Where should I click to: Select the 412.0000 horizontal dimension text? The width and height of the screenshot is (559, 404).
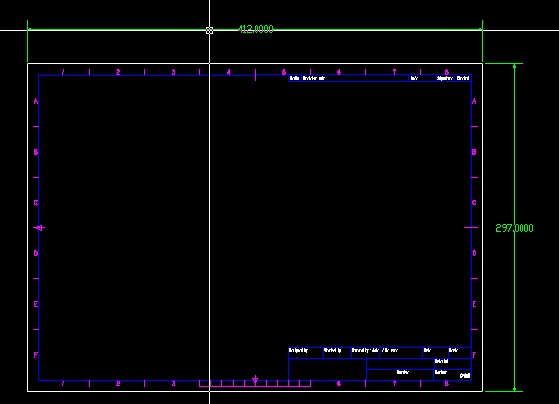[256, 29]
